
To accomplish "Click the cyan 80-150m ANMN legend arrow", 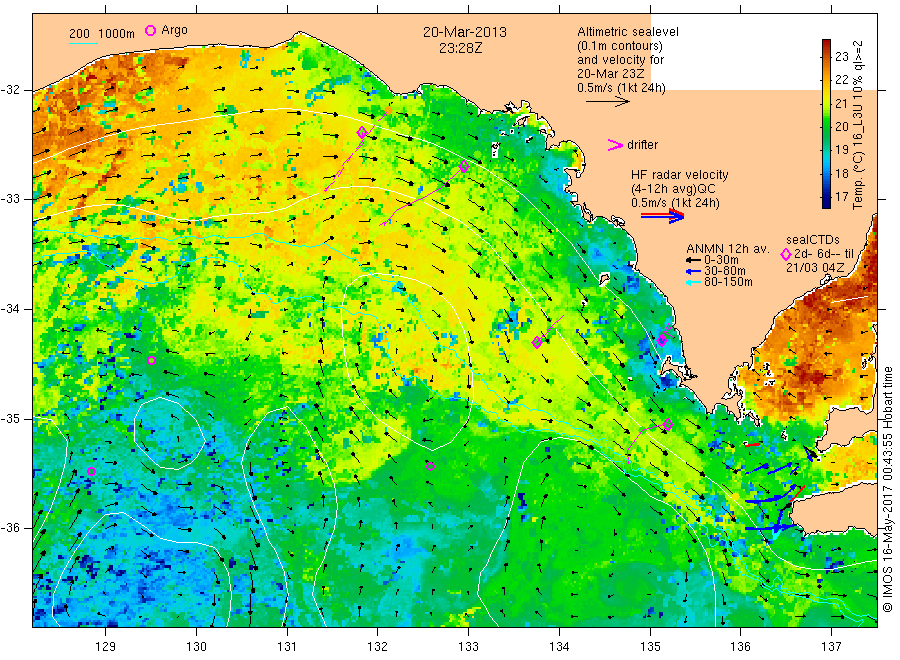I will 693,282.
